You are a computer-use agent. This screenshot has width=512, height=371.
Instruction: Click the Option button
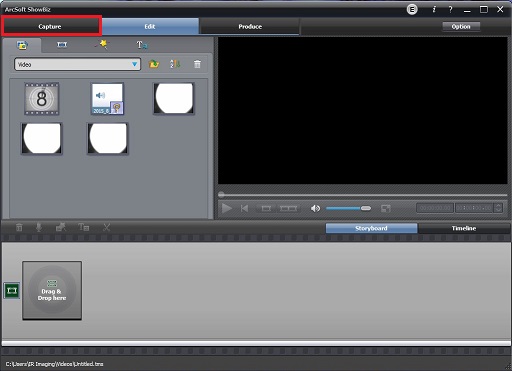461,26
